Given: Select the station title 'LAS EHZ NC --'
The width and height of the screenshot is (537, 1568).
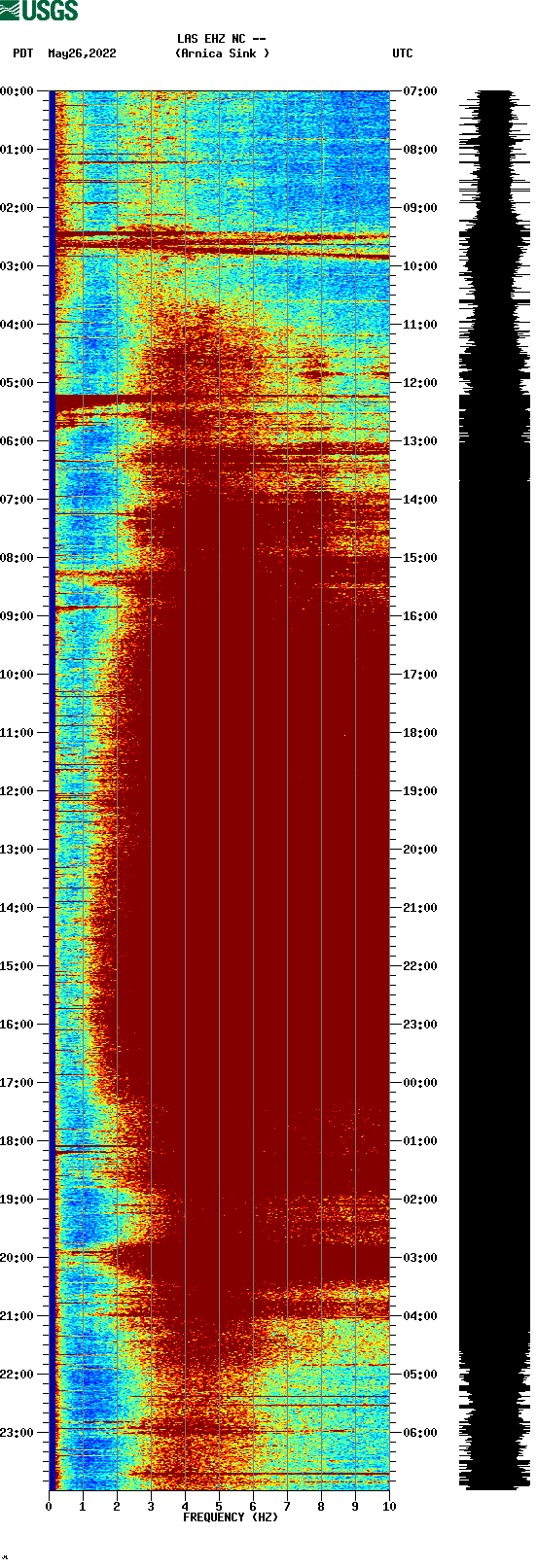Looking at the screenshot, I should coord(222,39).
